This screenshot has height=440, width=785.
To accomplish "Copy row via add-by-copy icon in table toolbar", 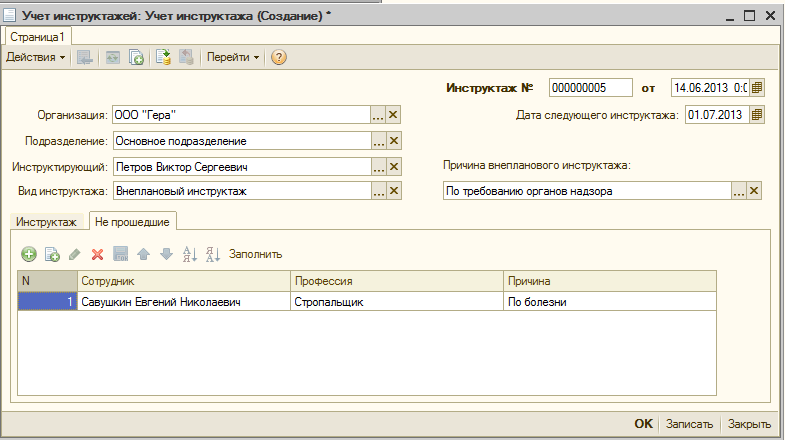I will pyautogui.click(x=52, y=254).
